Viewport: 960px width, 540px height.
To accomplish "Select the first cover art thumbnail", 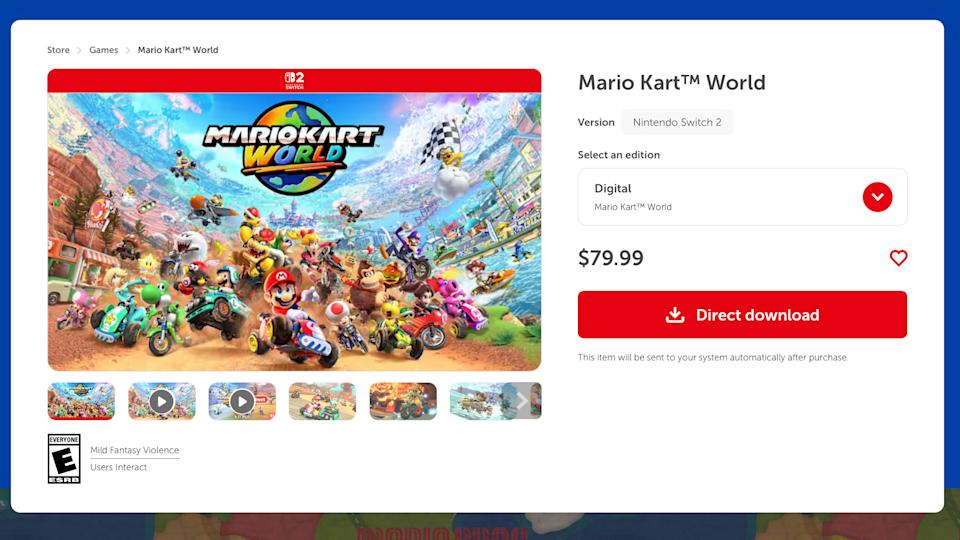I will pos(81,401).
